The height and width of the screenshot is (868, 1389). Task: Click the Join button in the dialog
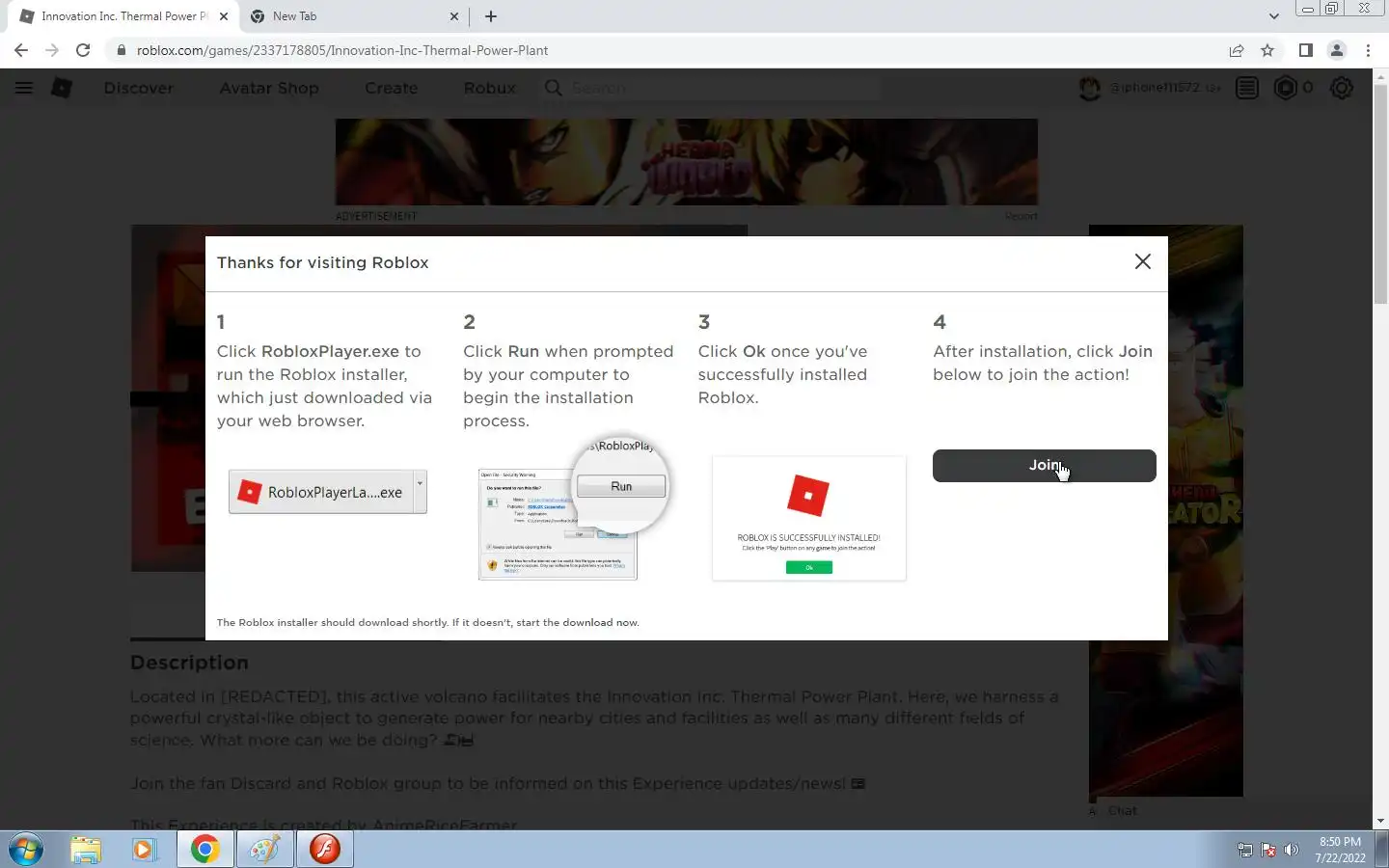1044,466
